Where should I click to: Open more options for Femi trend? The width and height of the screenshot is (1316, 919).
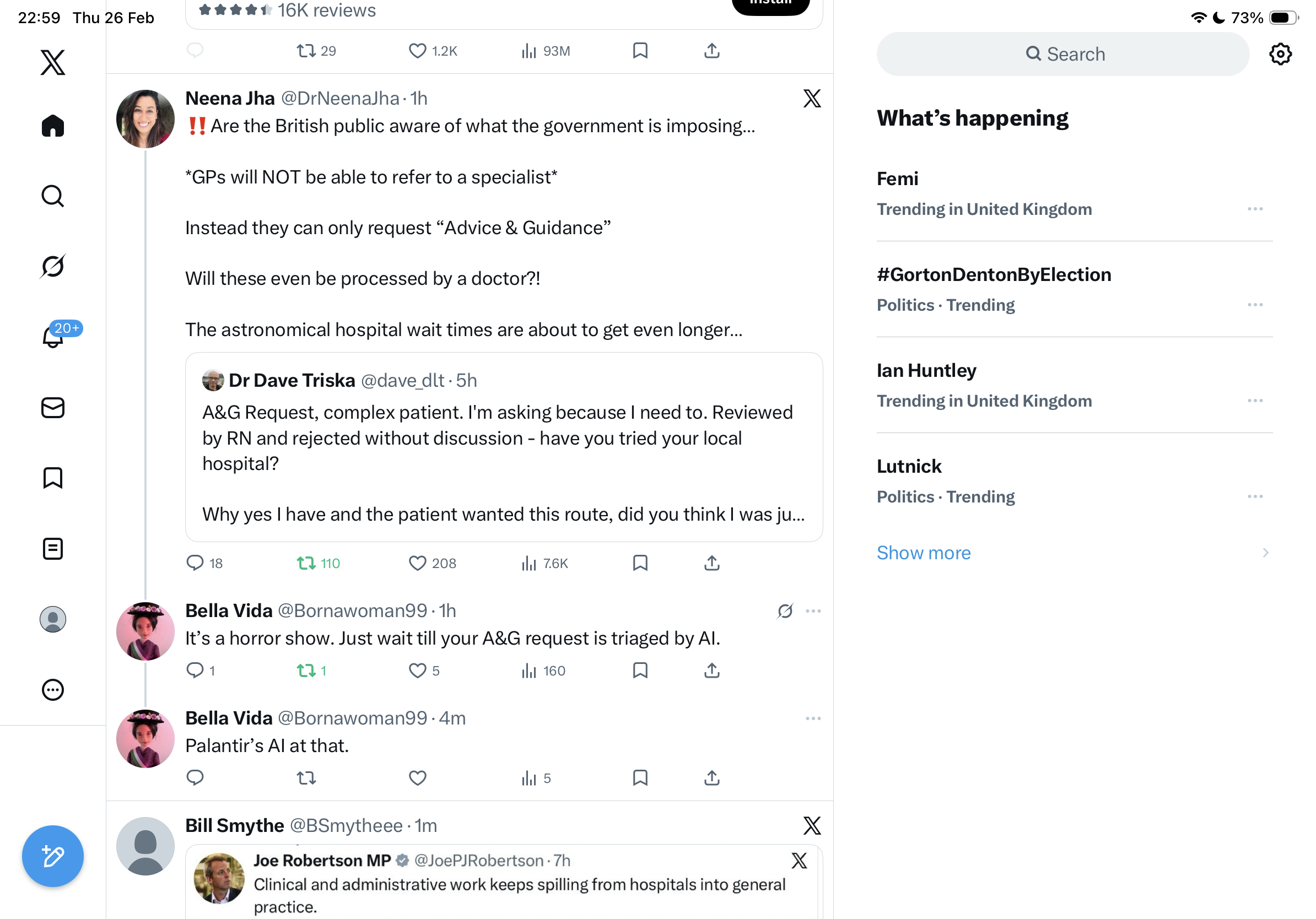[x=1255, y=209]
